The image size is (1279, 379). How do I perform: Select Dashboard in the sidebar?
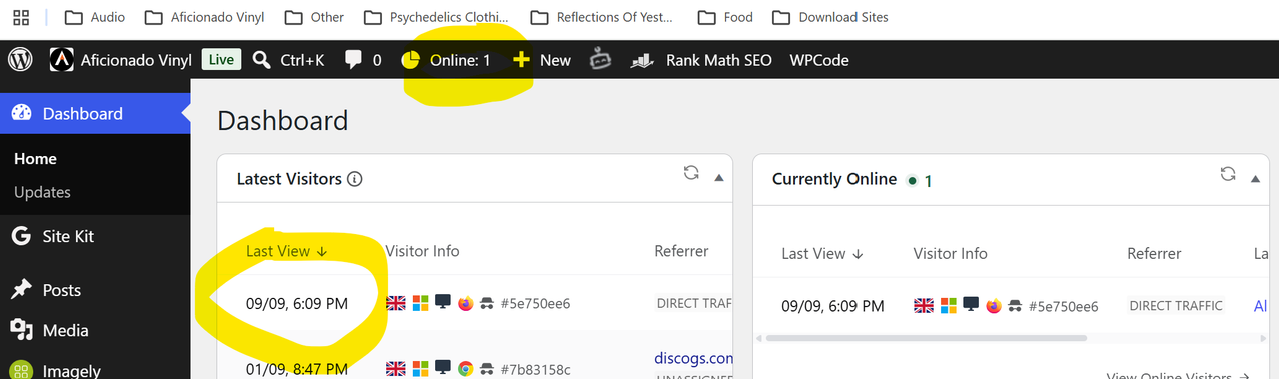tap(95, 113)
